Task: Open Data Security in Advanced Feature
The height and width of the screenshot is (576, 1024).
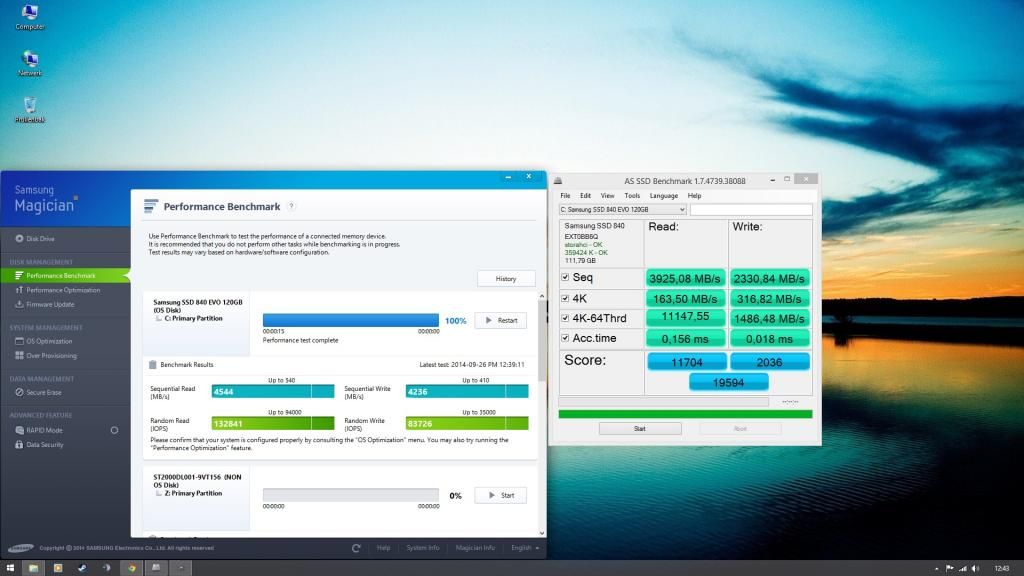Action: (x=44, y=444)
